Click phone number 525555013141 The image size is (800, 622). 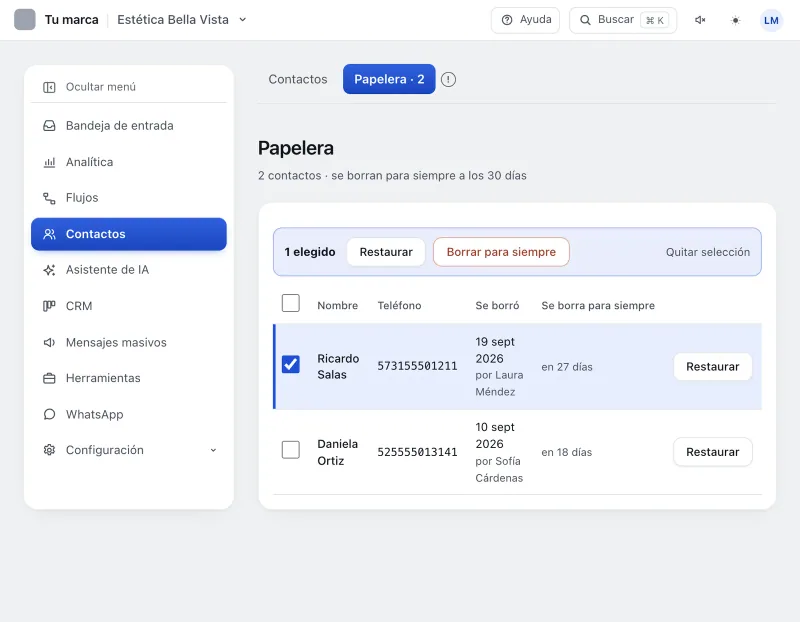(x=417, y=452)
